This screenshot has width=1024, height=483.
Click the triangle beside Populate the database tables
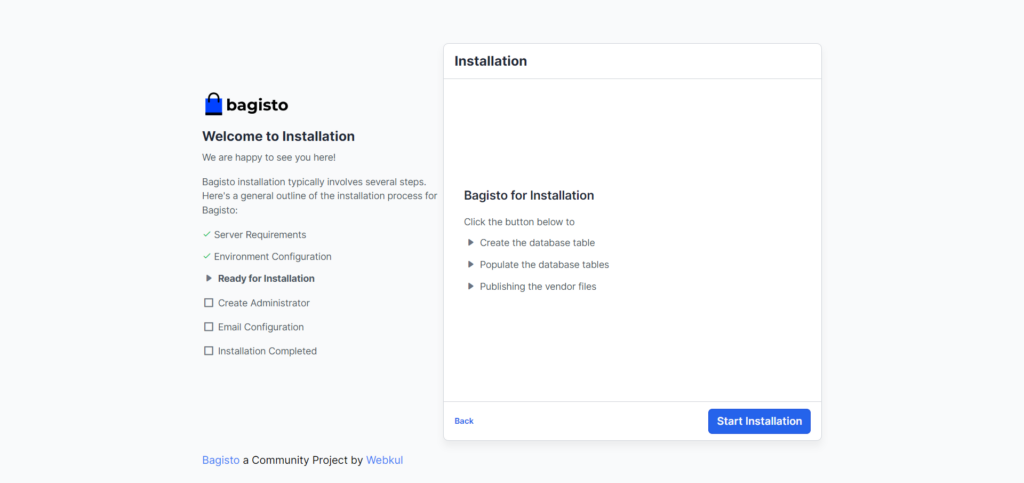[x=471, y=265]
